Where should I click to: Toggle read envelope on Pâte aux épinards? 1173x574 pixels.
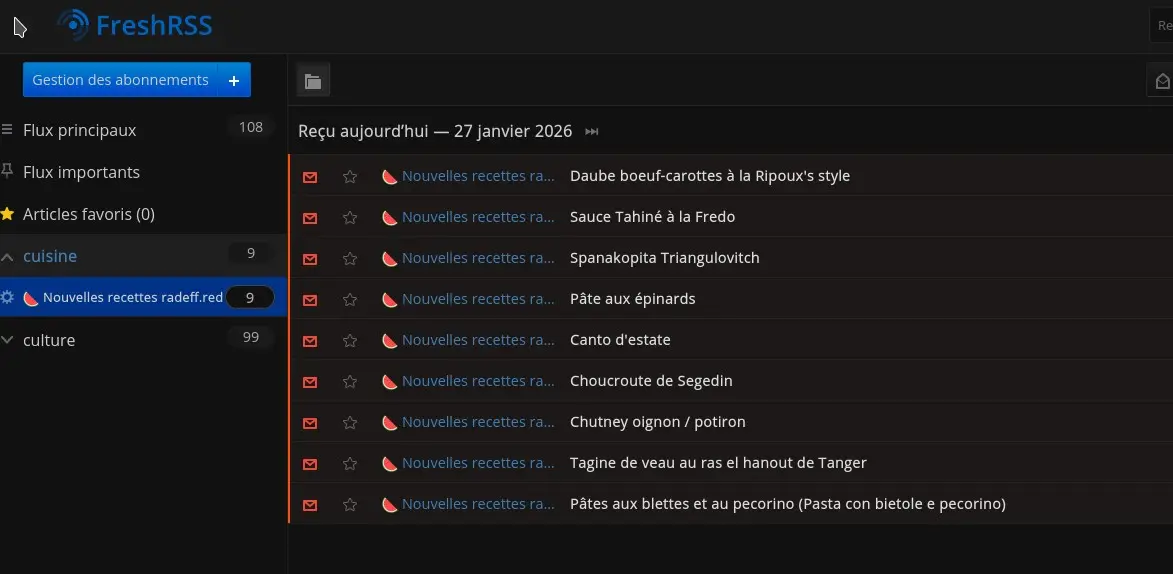pyautogui.click(x=310, y=299)
